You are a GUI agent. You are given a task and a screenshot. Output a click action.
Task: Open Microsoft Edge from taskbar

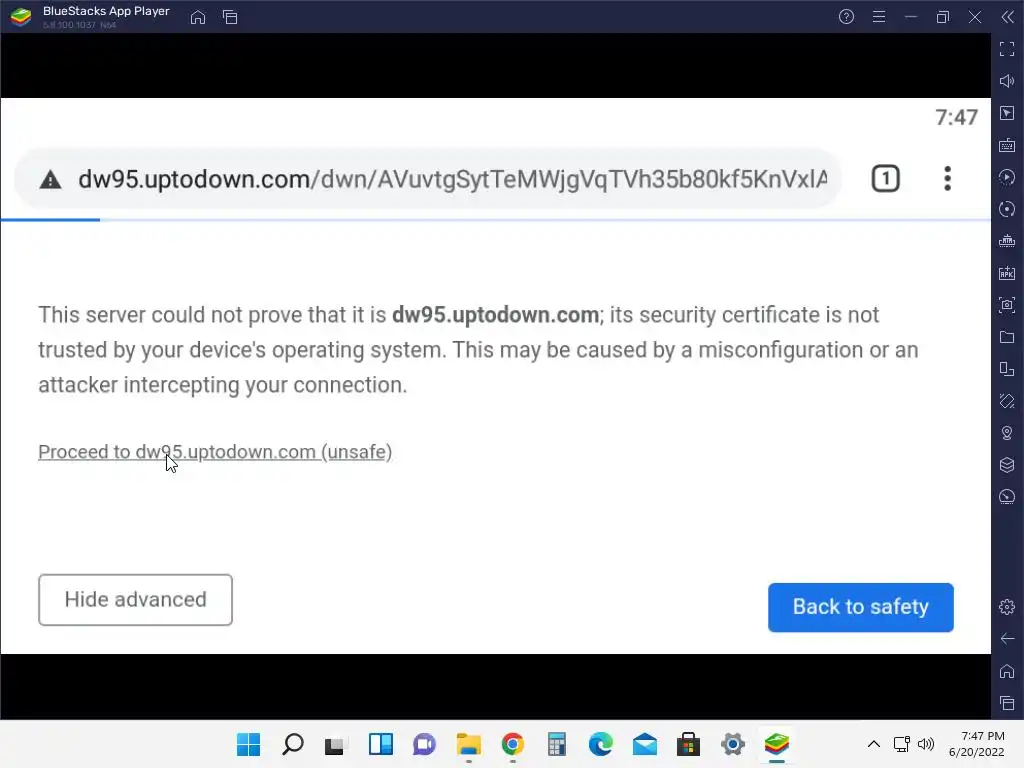601,744
